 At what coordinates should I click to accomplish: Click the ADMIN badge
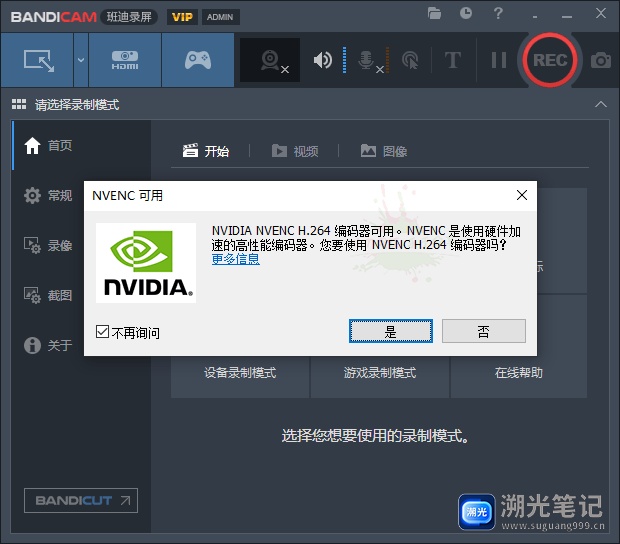pyautogui.click(x=220, y=17)
